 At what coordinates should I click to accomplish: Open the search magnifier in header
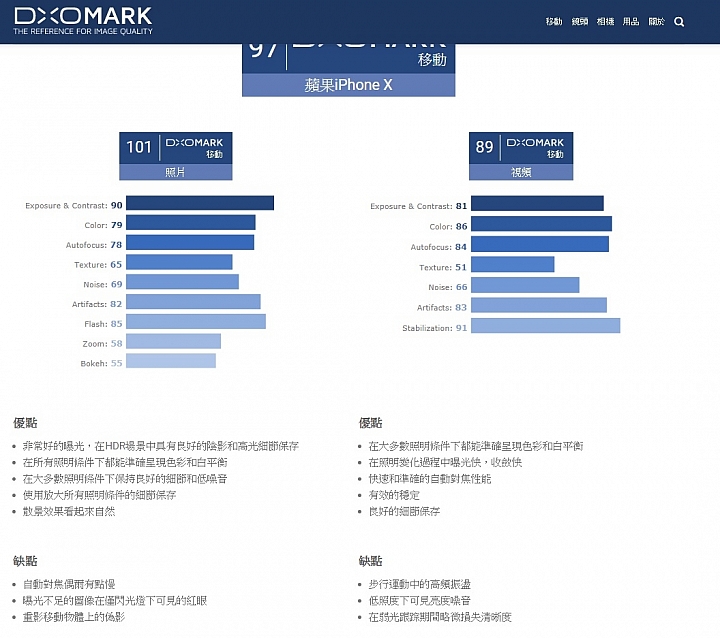coord(679,22)
